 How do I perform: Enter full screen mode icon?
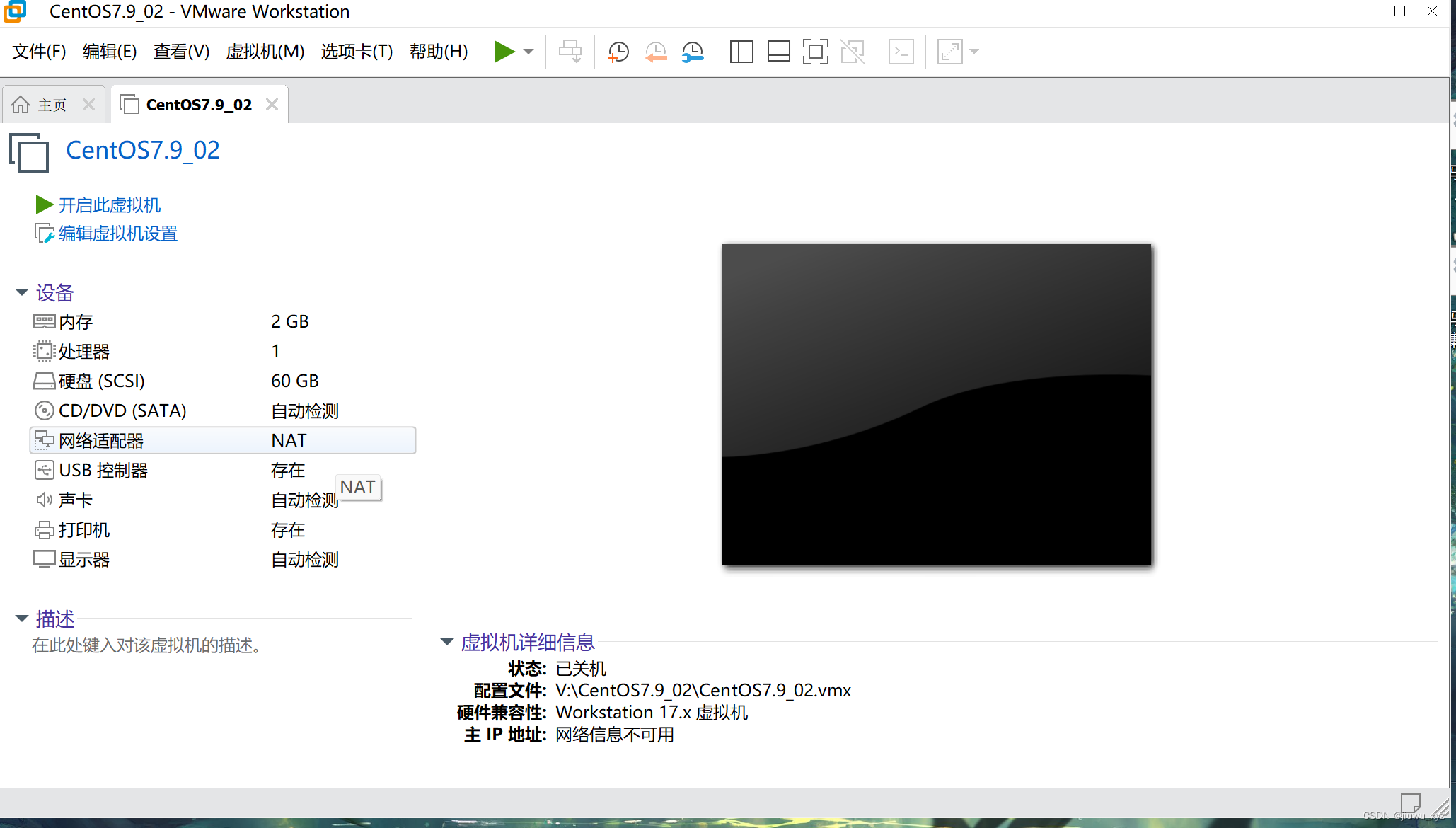pos(815,52)
